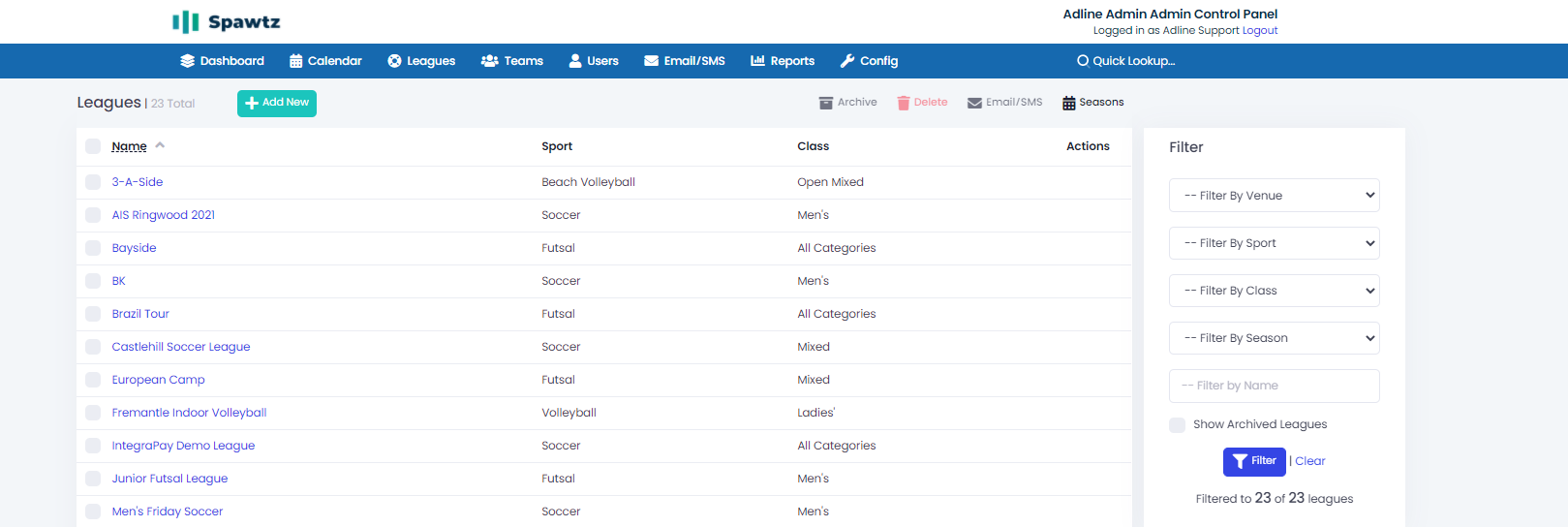The width and height of the screenshot is (1568, 527).
Task: Select the European Camp checkbox
Action: pos(93,380)
